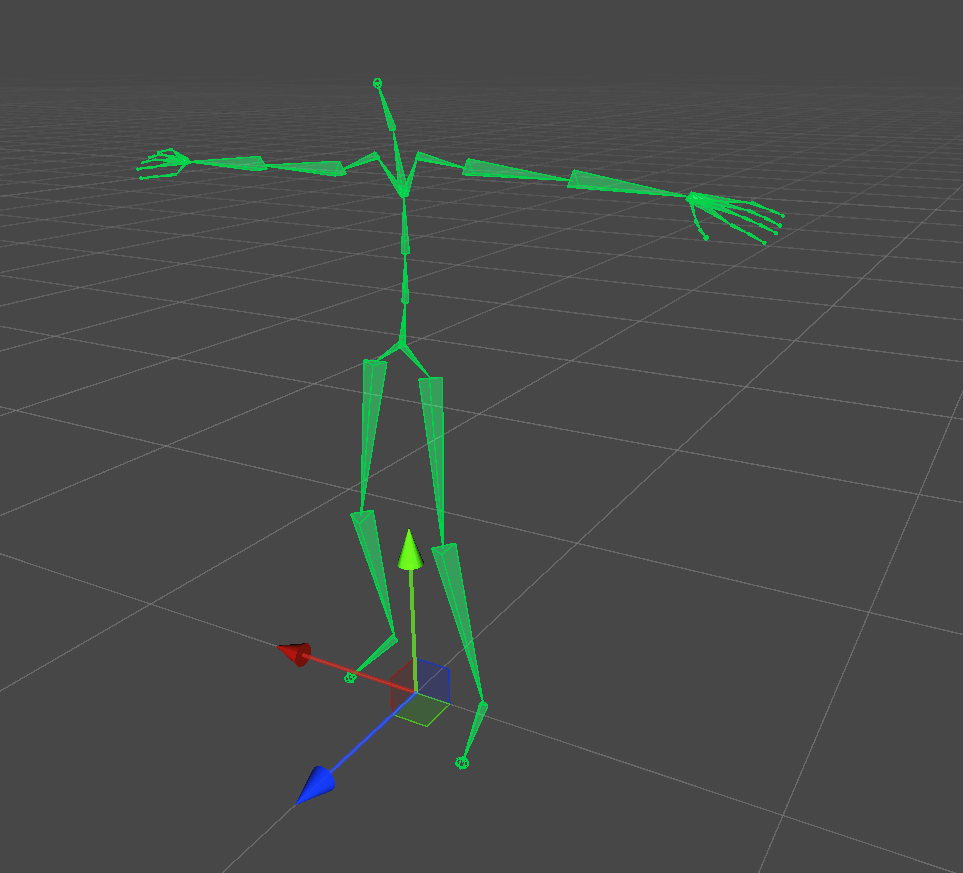Select the clavicle bone of the farther arm
Image resolution: width=963 pixels, height=873 pixels.
click(361, 160)
